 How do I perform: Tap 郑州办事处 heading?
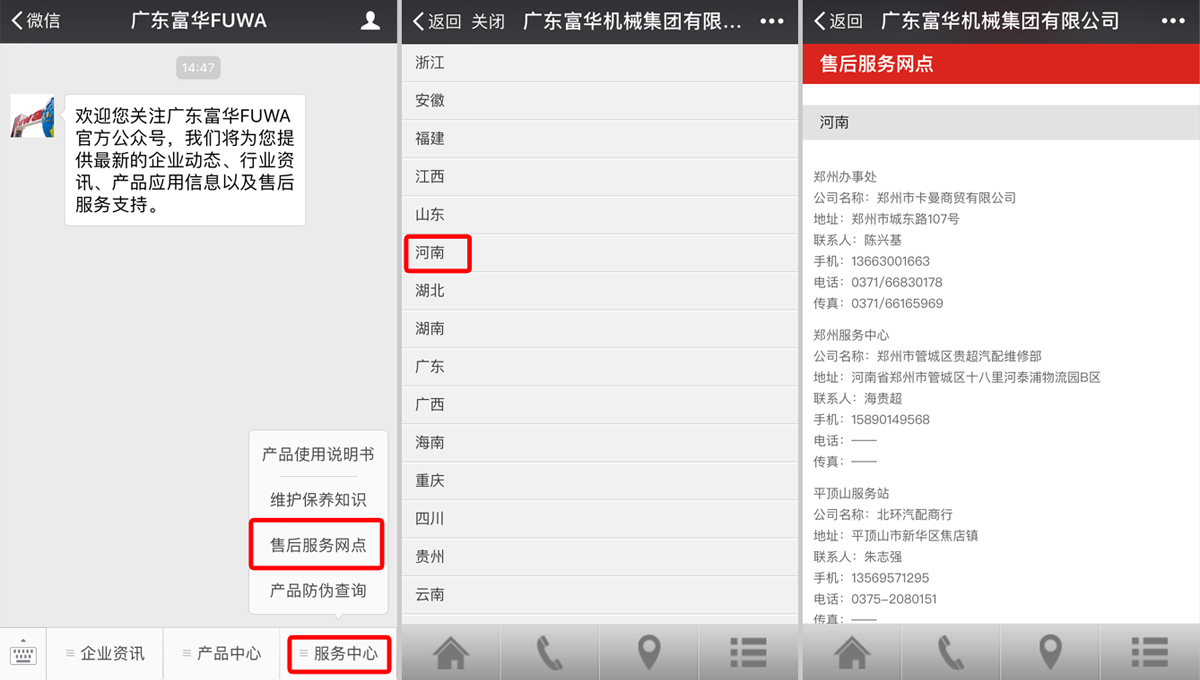(x=845, y=177)
